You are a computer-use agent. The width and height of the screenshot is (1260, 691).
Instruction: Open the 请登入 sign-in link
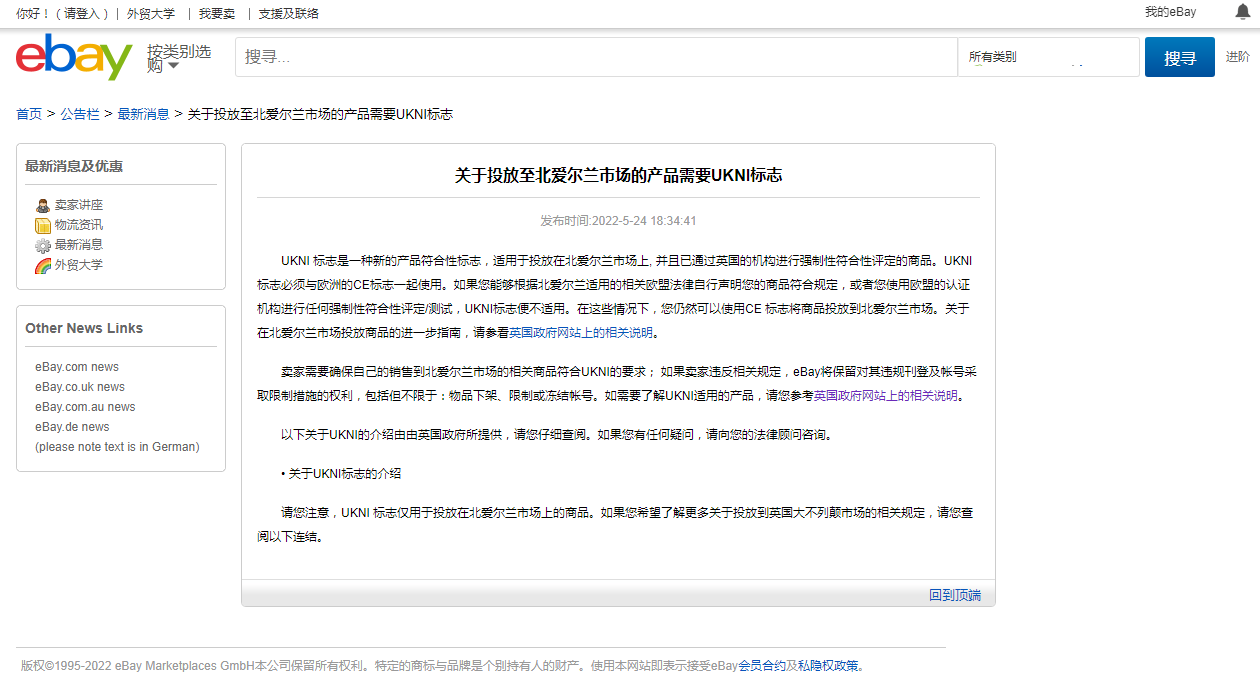coord(82,13)
